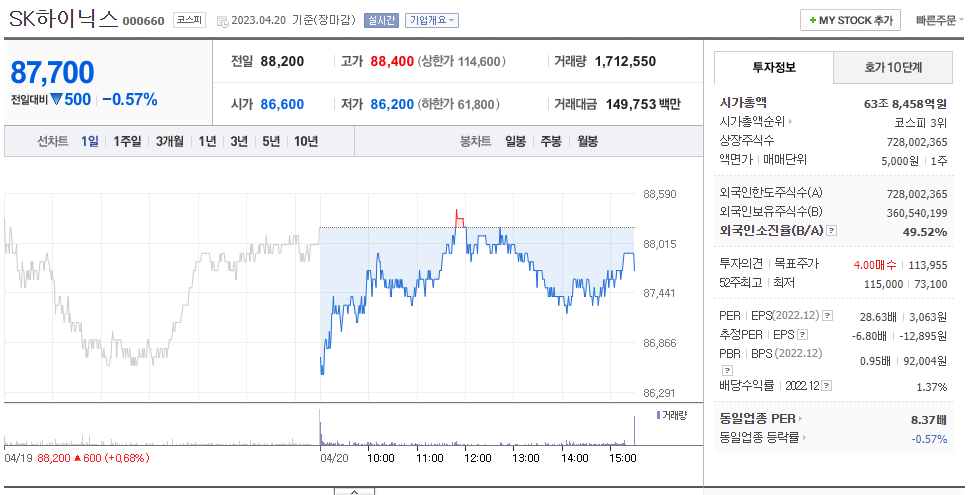Click the 실시간 badge button

pyautogui.click(x=381, y=20)
